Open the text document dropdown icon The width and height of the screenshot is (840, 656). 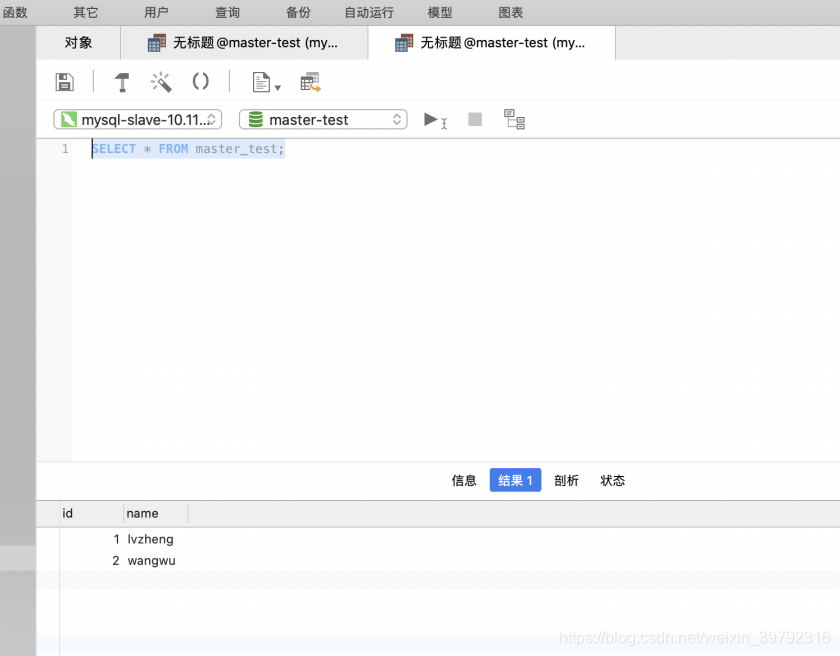266,82
